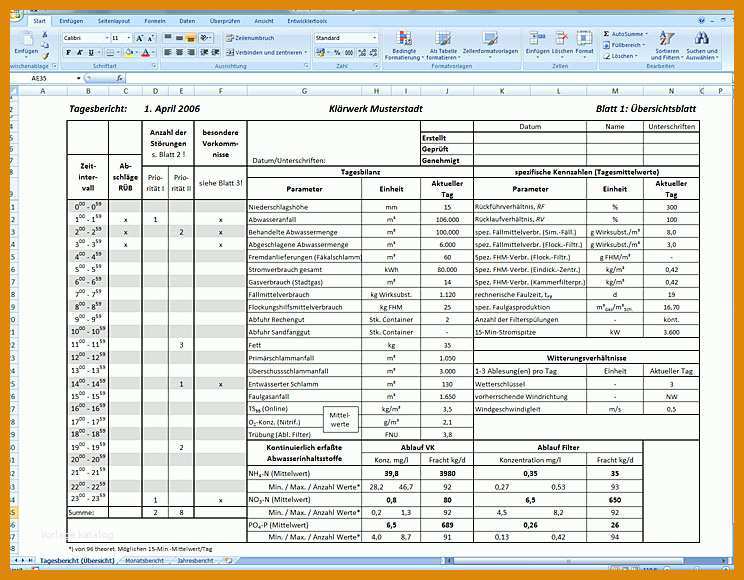Click the accounting currency format icon
Screen dimensions: 744x580
(x=321, y=52)
